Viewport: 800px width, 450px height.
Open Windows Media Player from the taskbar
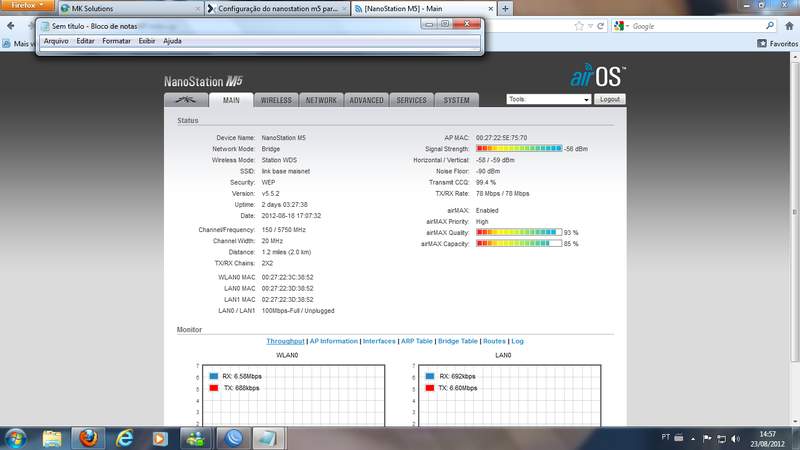pos(160,439)
